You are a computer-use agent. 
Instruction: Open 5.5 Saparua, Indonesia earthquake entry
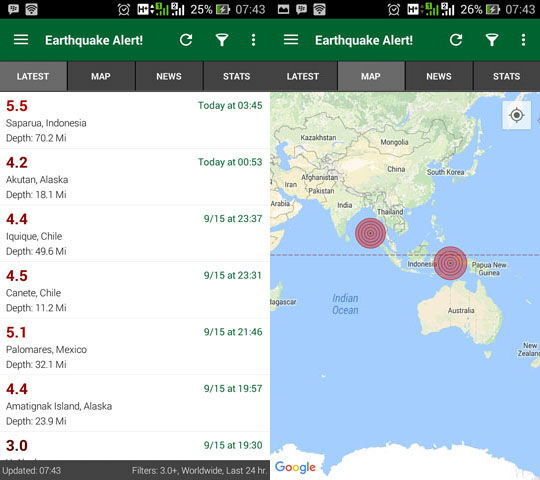135,121
